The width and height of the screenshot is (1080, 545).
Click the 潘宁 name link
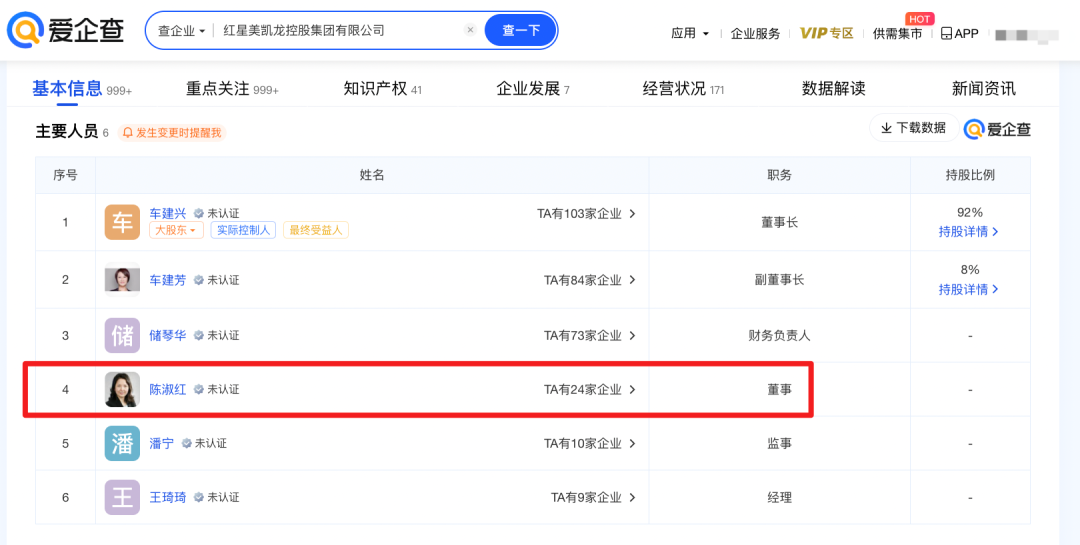[162, 443]
